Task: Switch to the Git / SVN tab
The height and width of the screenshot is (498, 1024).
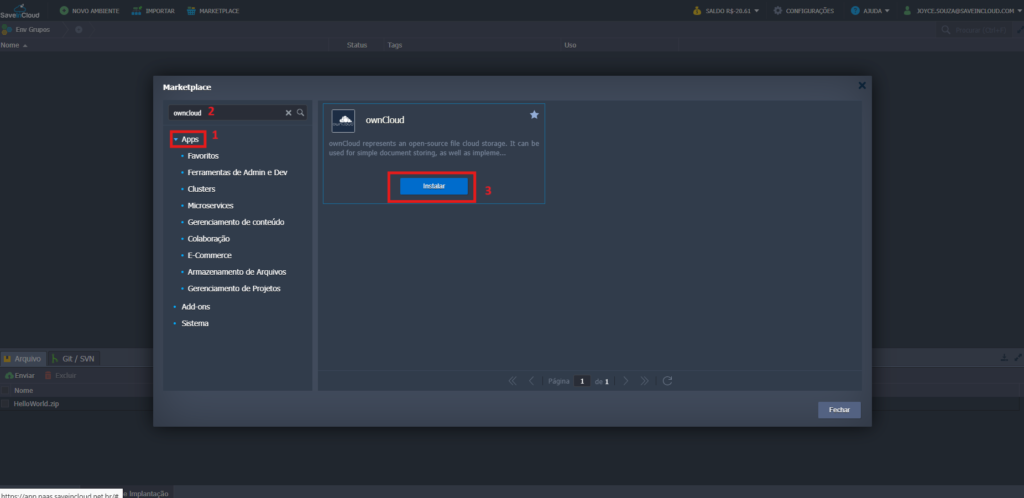Action: (74, 359)
